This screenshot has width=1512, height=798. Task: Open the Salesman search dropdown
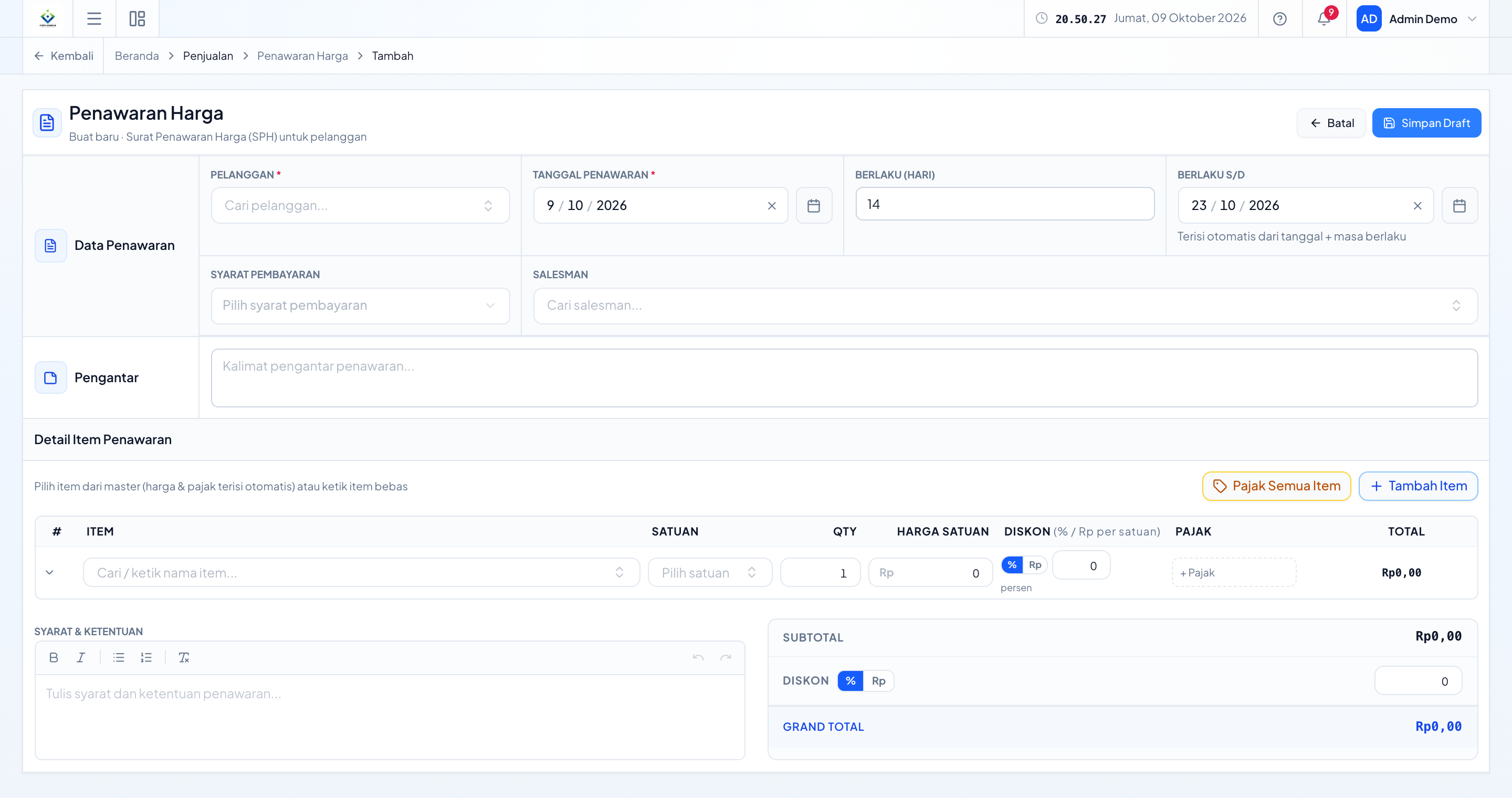coord(1005,305)
